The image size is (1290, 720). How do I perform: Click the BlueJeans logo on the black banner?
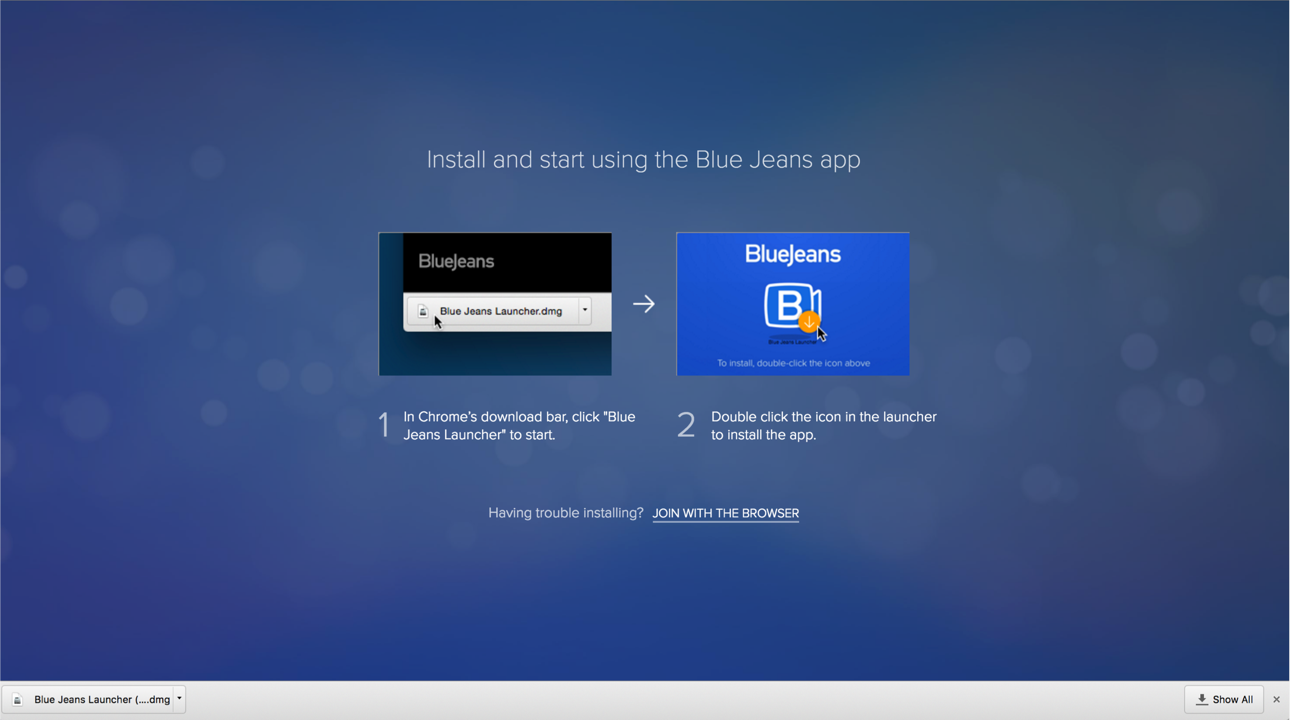[456, 262]
